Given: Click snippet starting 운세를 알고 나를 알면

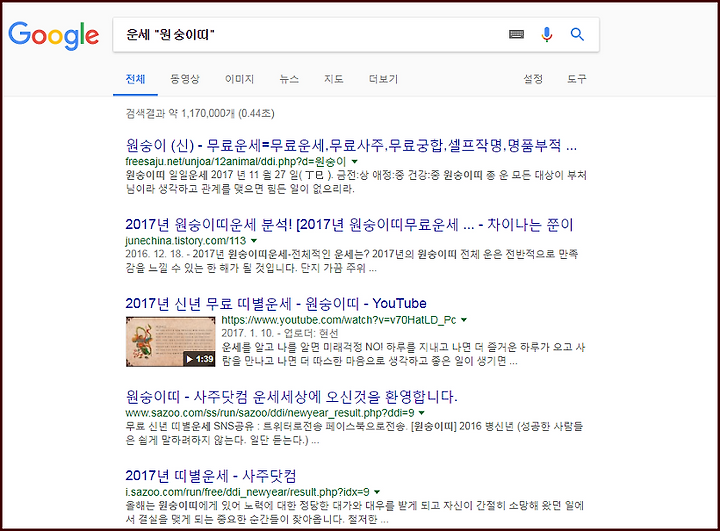Looking at the screenshot, I should point(403,354).
